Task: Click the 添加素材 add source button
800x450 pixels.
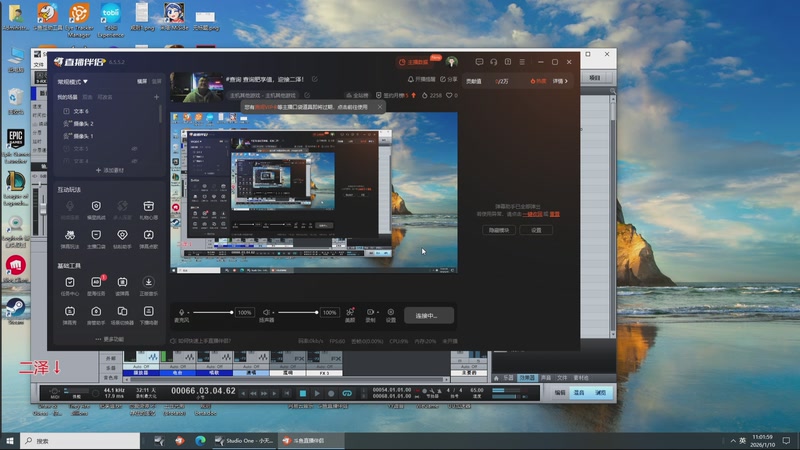Action: (108, 171)
